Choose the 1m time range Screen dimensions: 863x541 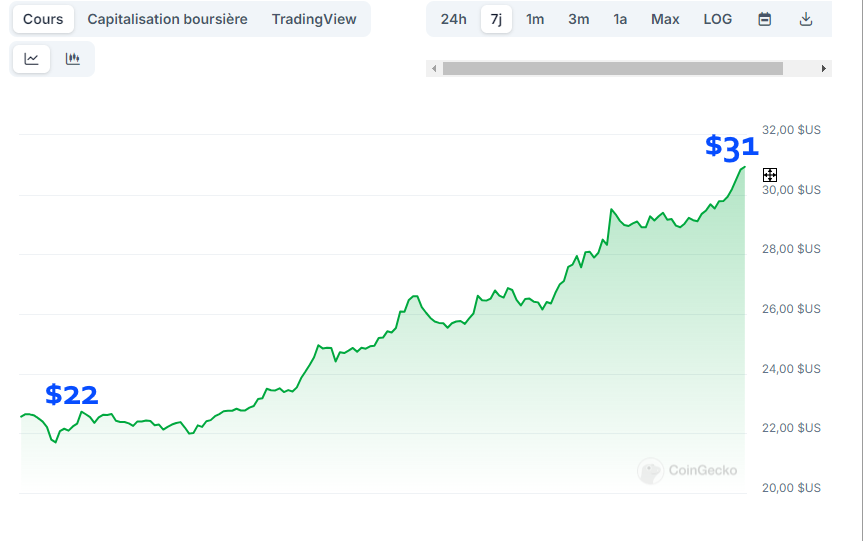[x=535, y=19]
